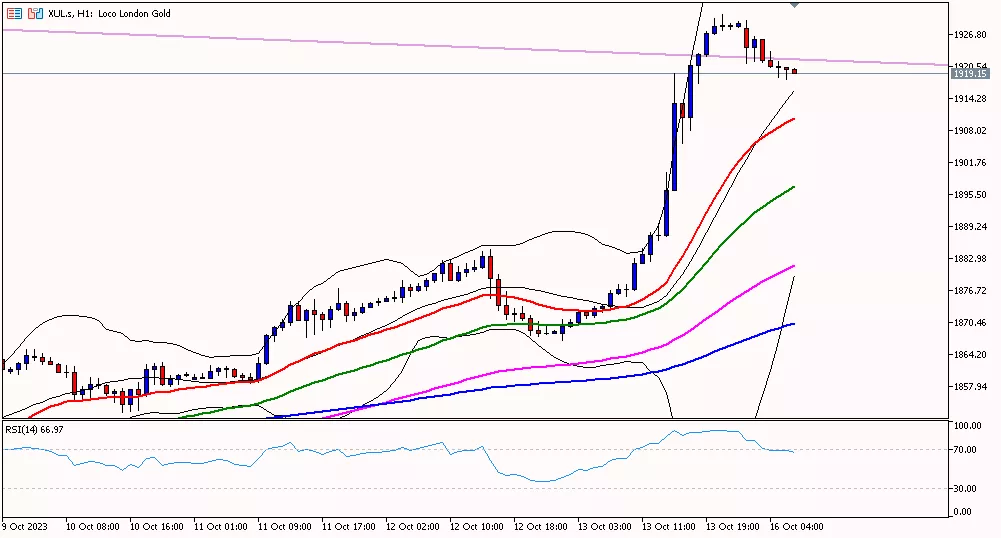Image resolution: width=1001 pixels, height=538 pixels.
Task: Select the RSI(14) 66.97 indicator label
Action: [x=35, y=429]
